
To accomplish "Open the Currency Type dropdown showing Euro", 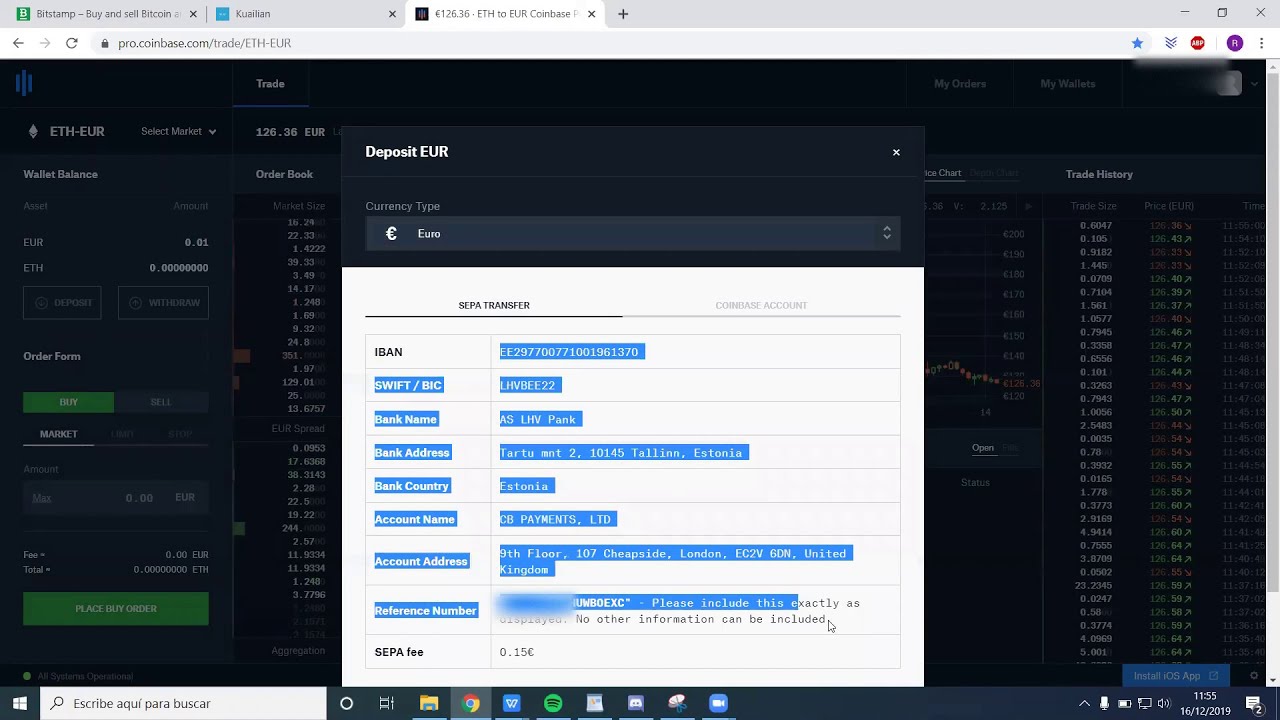I will click(x=632, y=233).
